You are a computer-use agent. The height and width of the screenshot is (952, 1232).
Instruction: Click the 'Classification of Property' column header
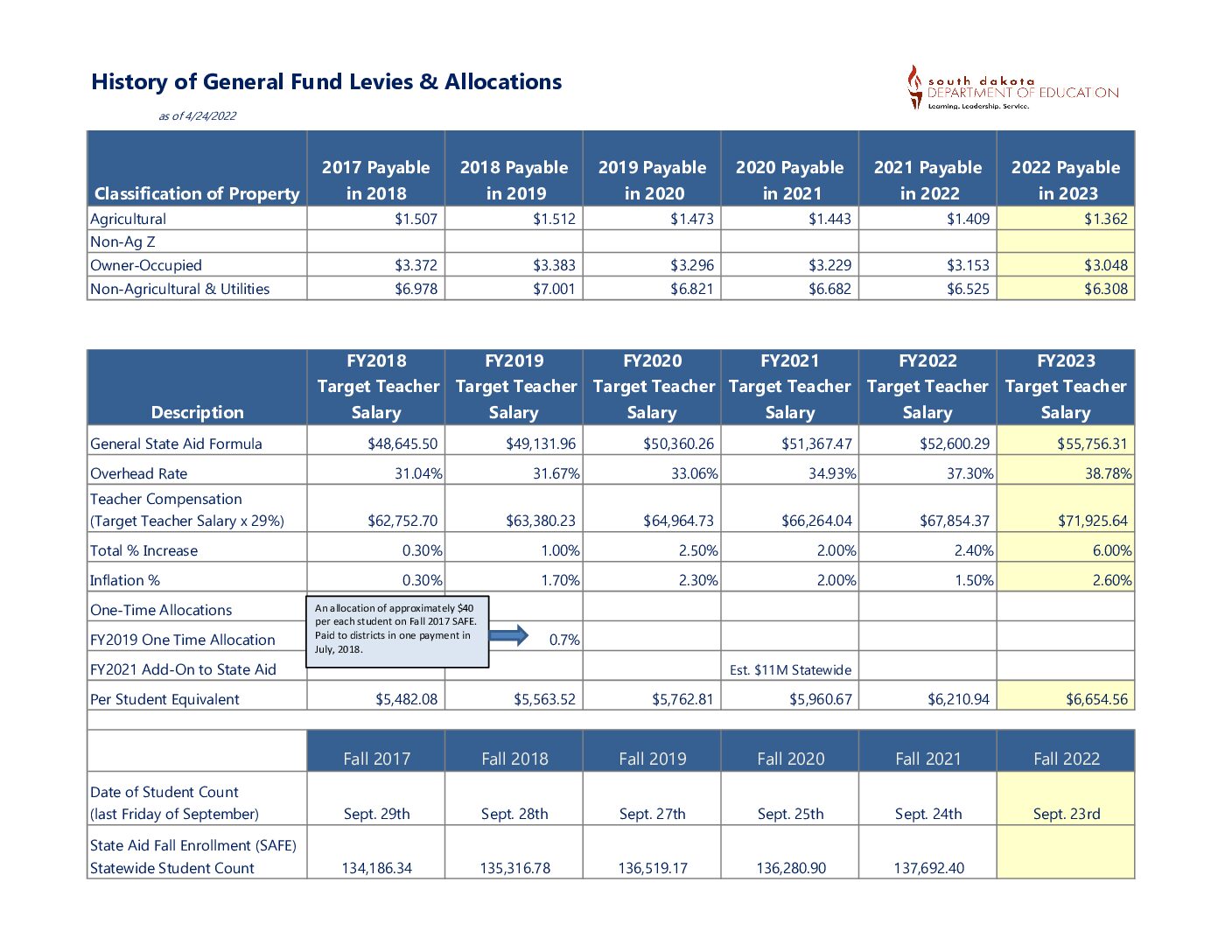point(197,193)
